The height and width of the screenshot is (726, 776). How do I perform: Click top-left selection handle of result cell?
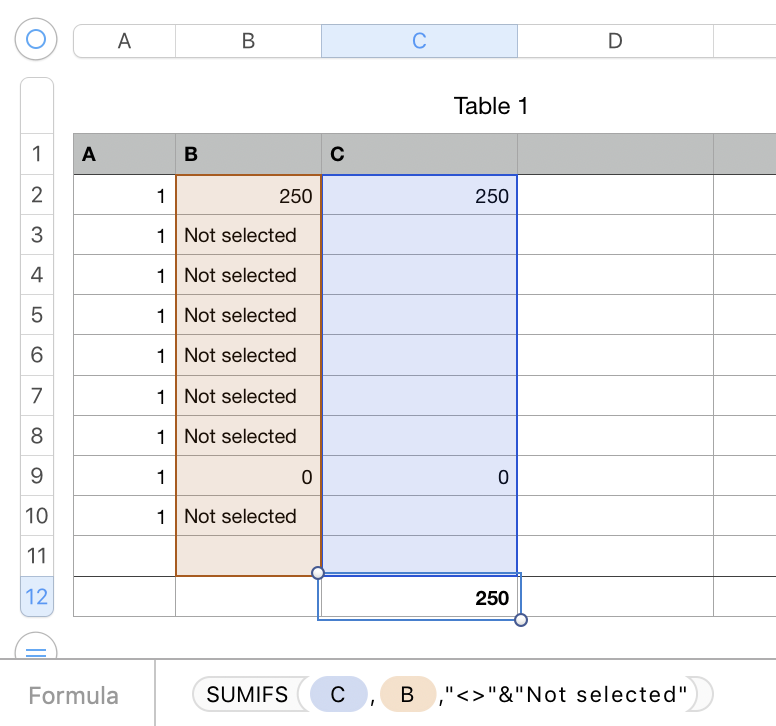(x=318, y=573)
